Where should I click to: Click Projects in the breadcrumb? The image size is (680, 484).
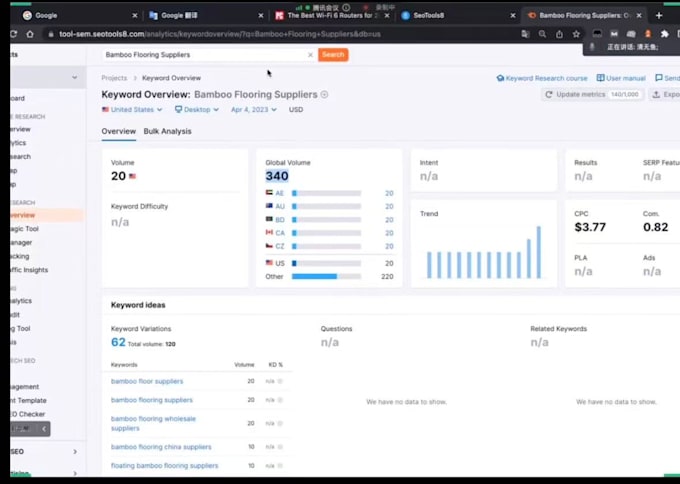pyautogui.click(x=114, y=78)
